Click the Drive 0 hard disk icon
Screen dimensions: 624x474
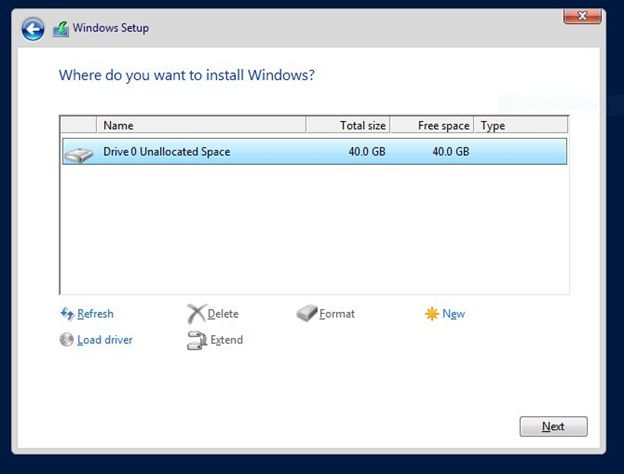tap(79, 154)
